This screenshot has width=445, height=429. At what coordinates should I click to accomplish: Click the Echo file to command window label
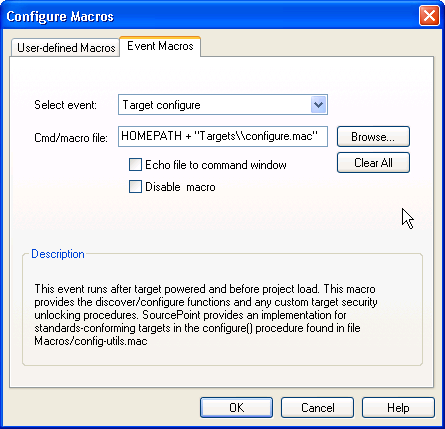point(216,165)
